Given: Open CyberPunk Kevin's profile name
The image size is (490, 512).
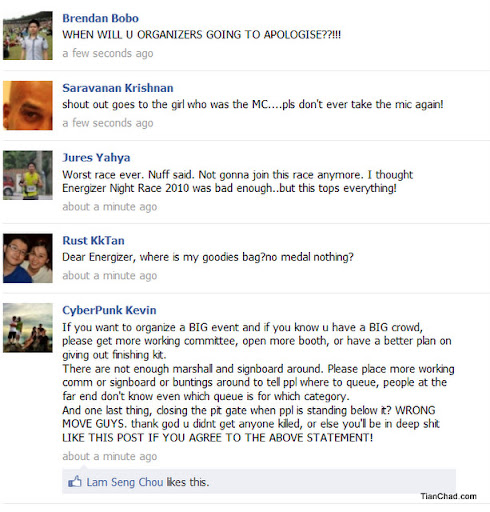Looking at the screenshot, I should pyautogui.click(x=109, y=310).
